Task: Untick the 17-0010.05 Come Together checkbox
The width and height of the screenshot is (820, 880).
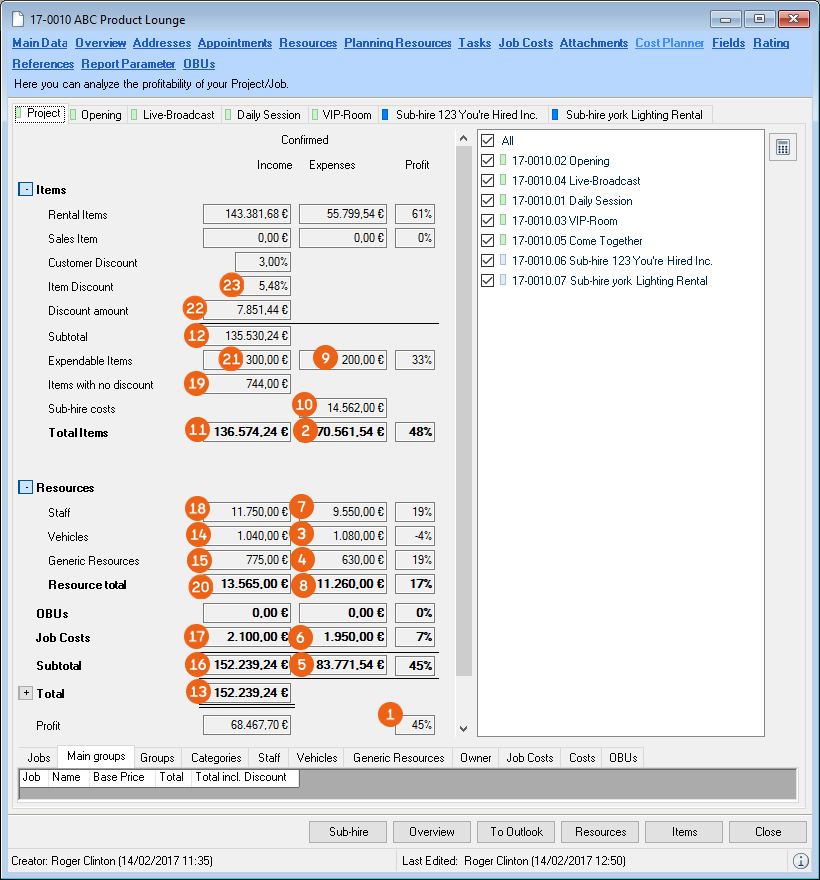Action: [x=487, y=241]
